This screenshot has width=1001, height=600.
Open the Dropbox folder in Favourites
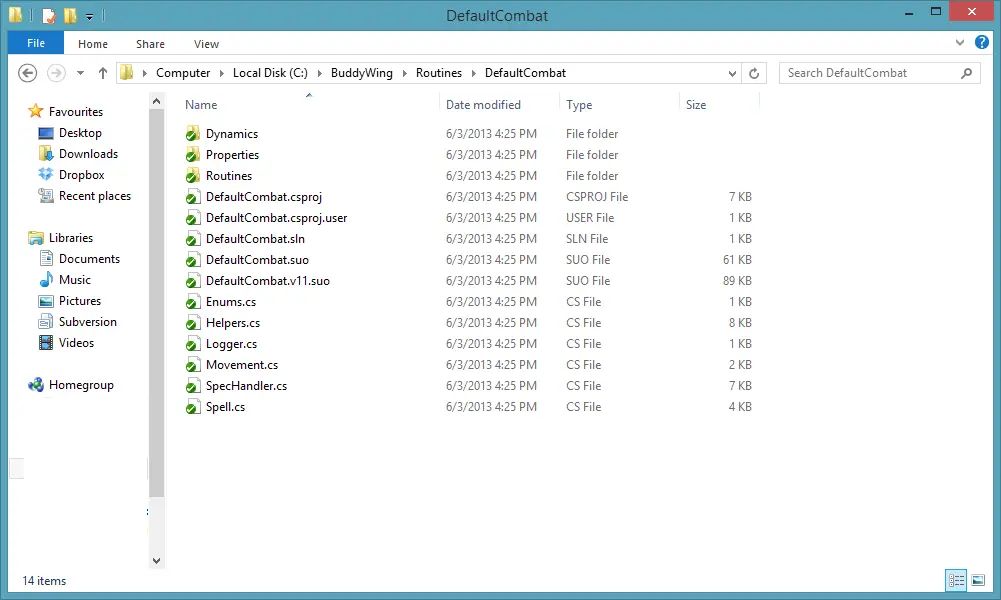(x=81, y=175)
